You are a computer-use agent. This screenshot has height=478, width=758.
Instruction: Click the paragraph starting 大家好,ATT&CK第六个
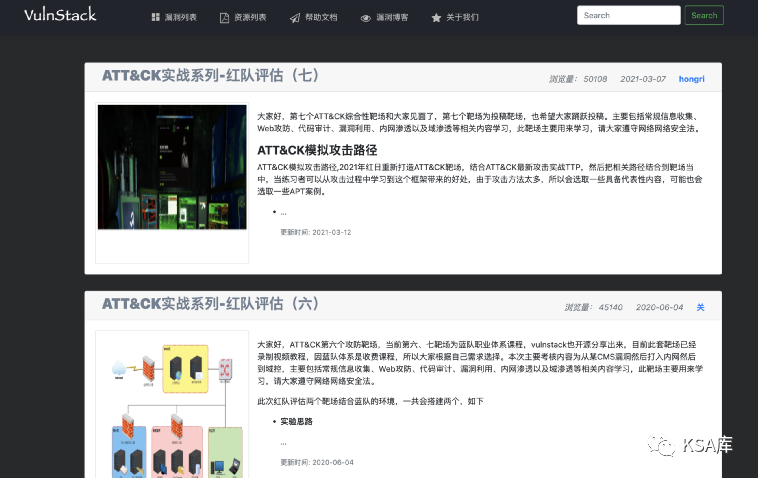[x=480, y=362]
